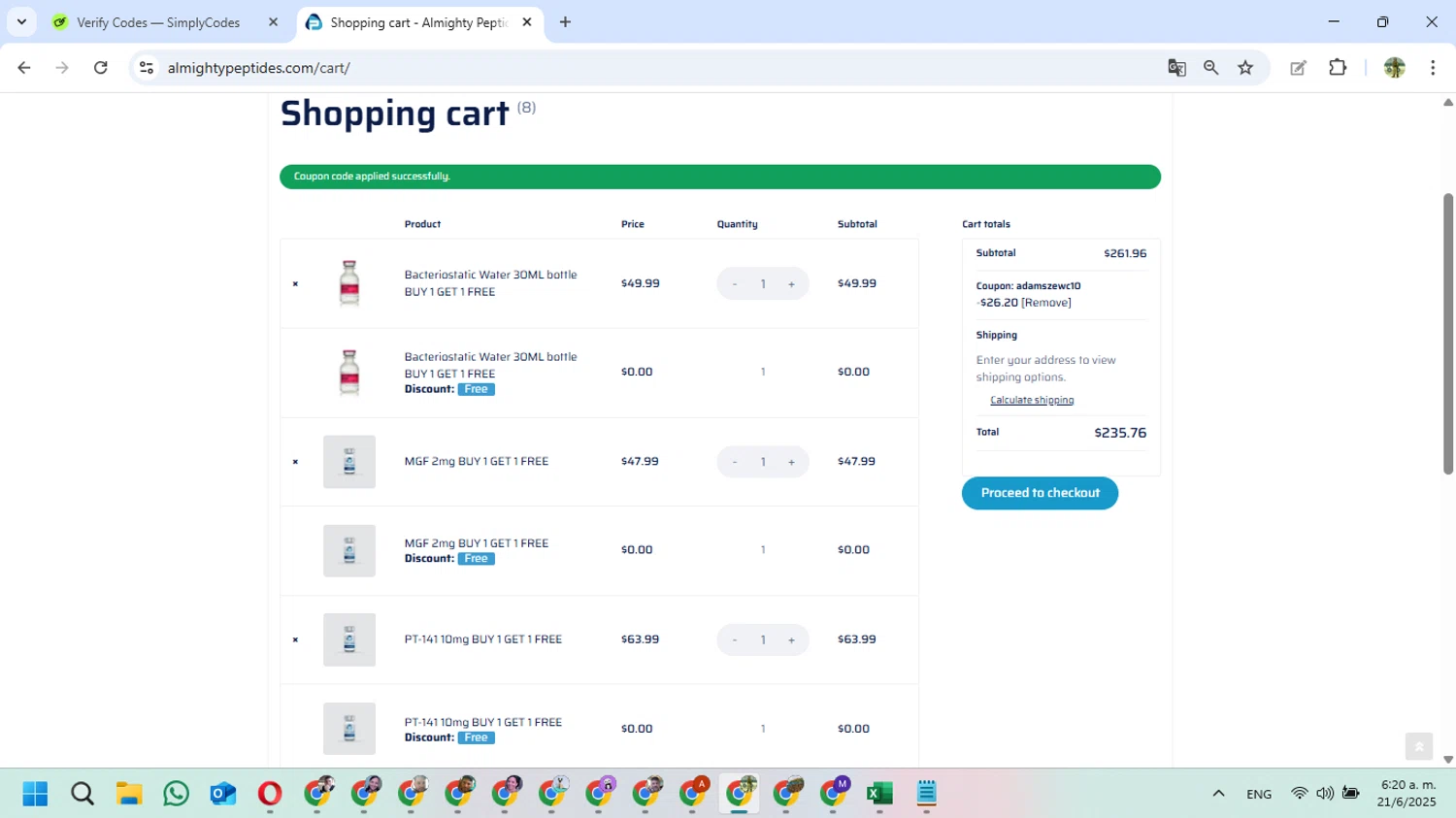
Task: Remove MGF 2mg item from cart
Action: pyautogui.click(x=295, y=462)
